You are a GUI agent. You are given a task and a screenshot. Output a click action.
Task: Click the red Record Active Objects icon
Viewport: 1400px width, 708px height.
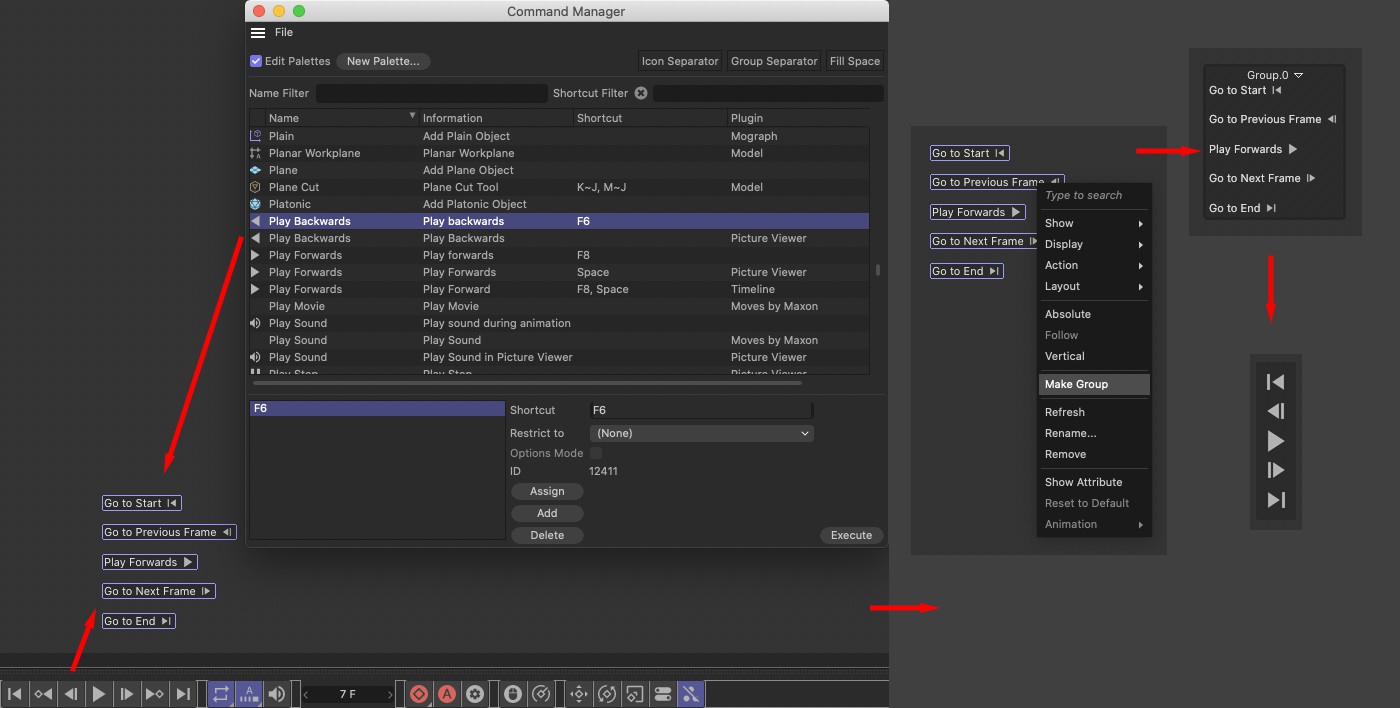(x=419, y=694)
